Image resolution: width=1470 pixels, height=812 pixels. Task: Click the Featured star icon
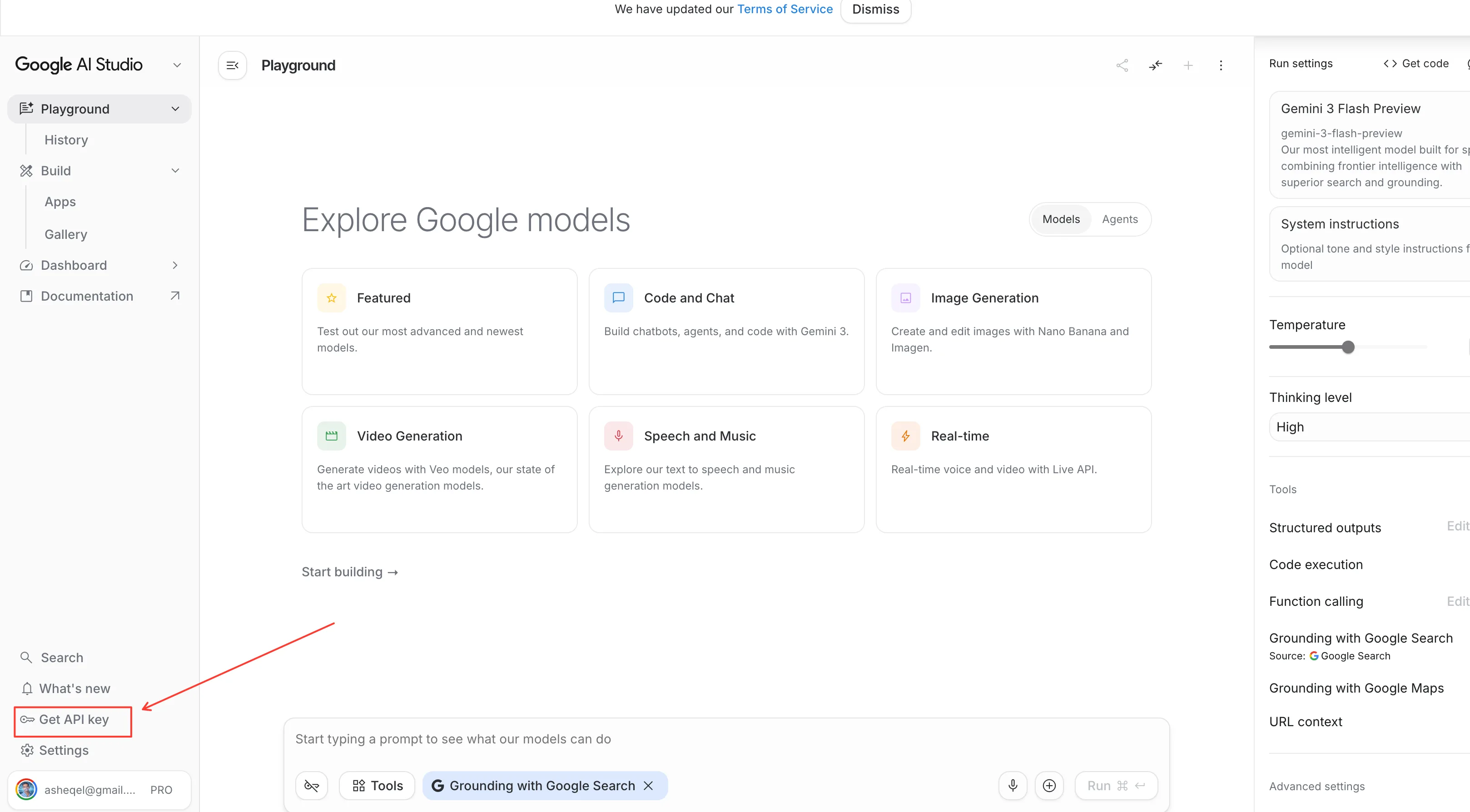(x=332, y=298)
